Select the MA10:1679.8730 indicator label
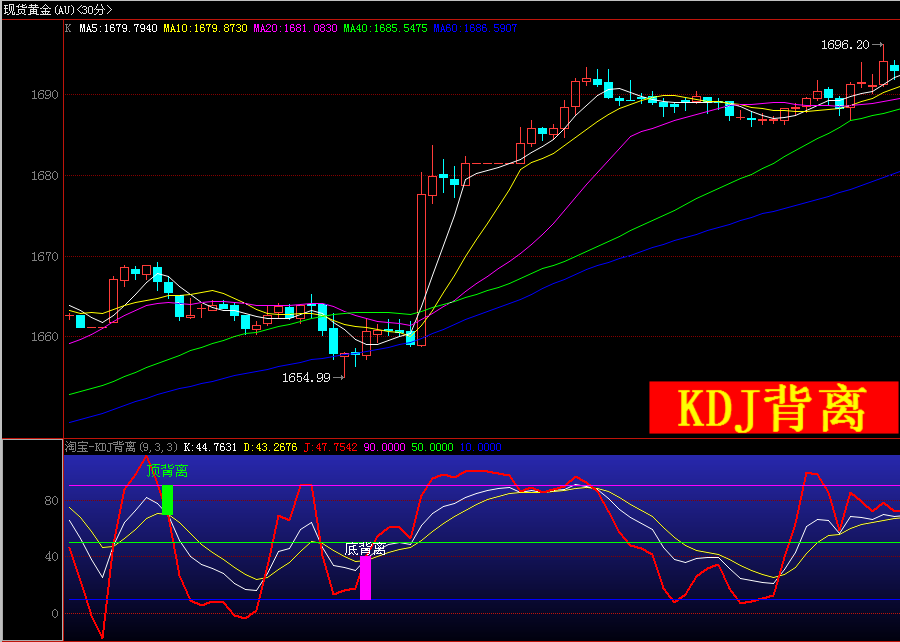 click(x=205, y=28)
